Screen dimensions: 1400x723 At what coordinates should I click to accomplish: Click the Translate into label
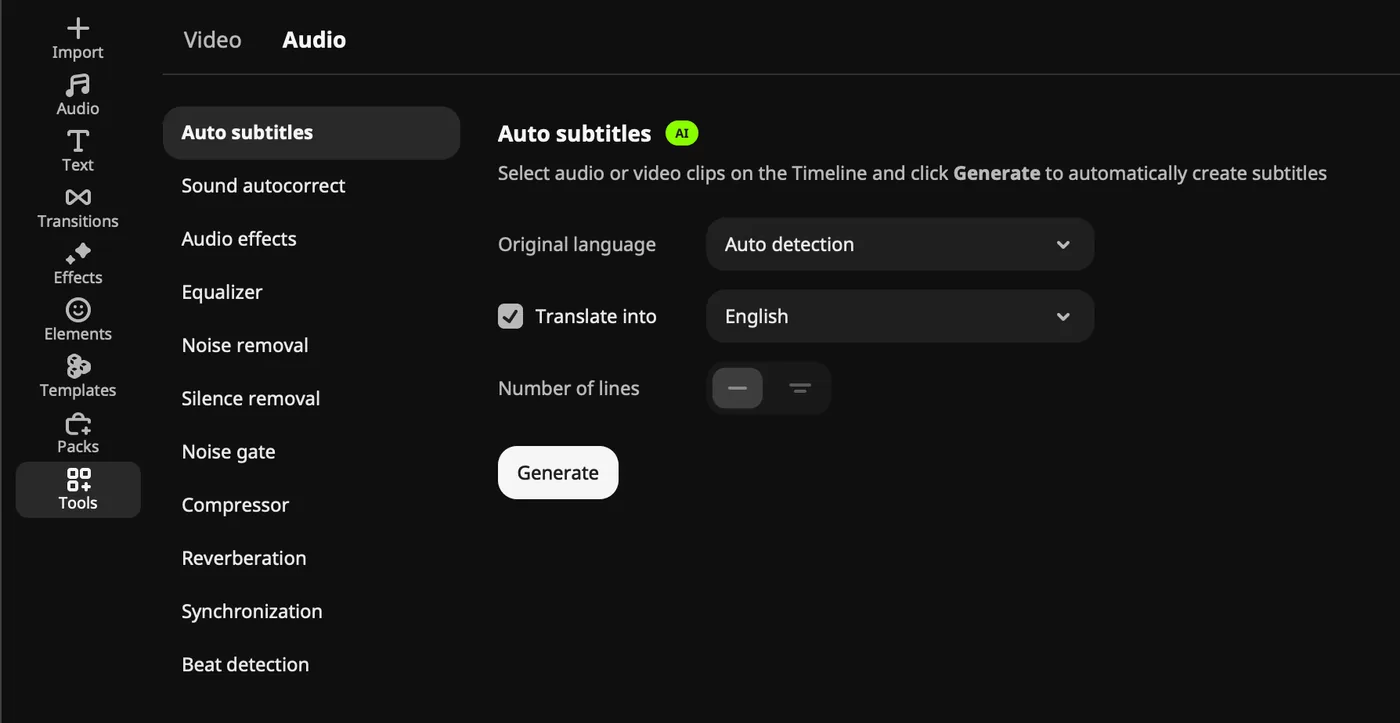pyautogui.click(x=596, y=317)
